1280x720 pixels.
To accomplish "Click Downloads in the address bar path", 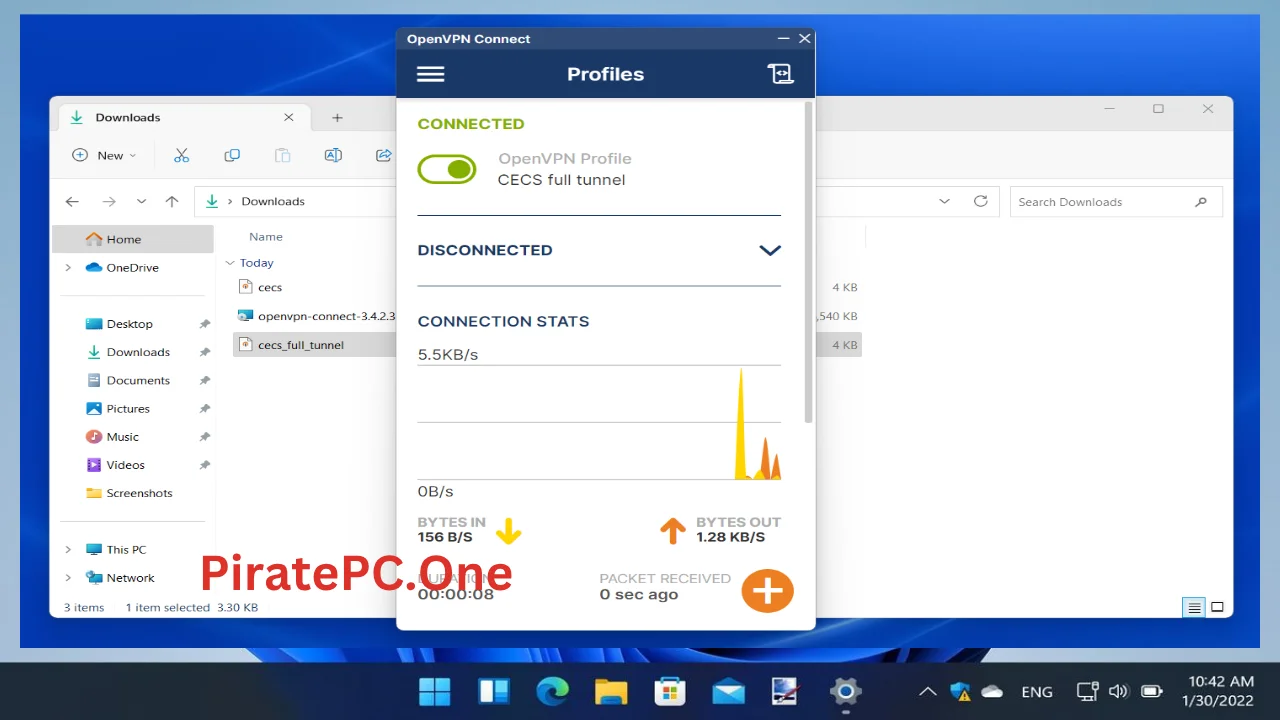I will 273,201.
